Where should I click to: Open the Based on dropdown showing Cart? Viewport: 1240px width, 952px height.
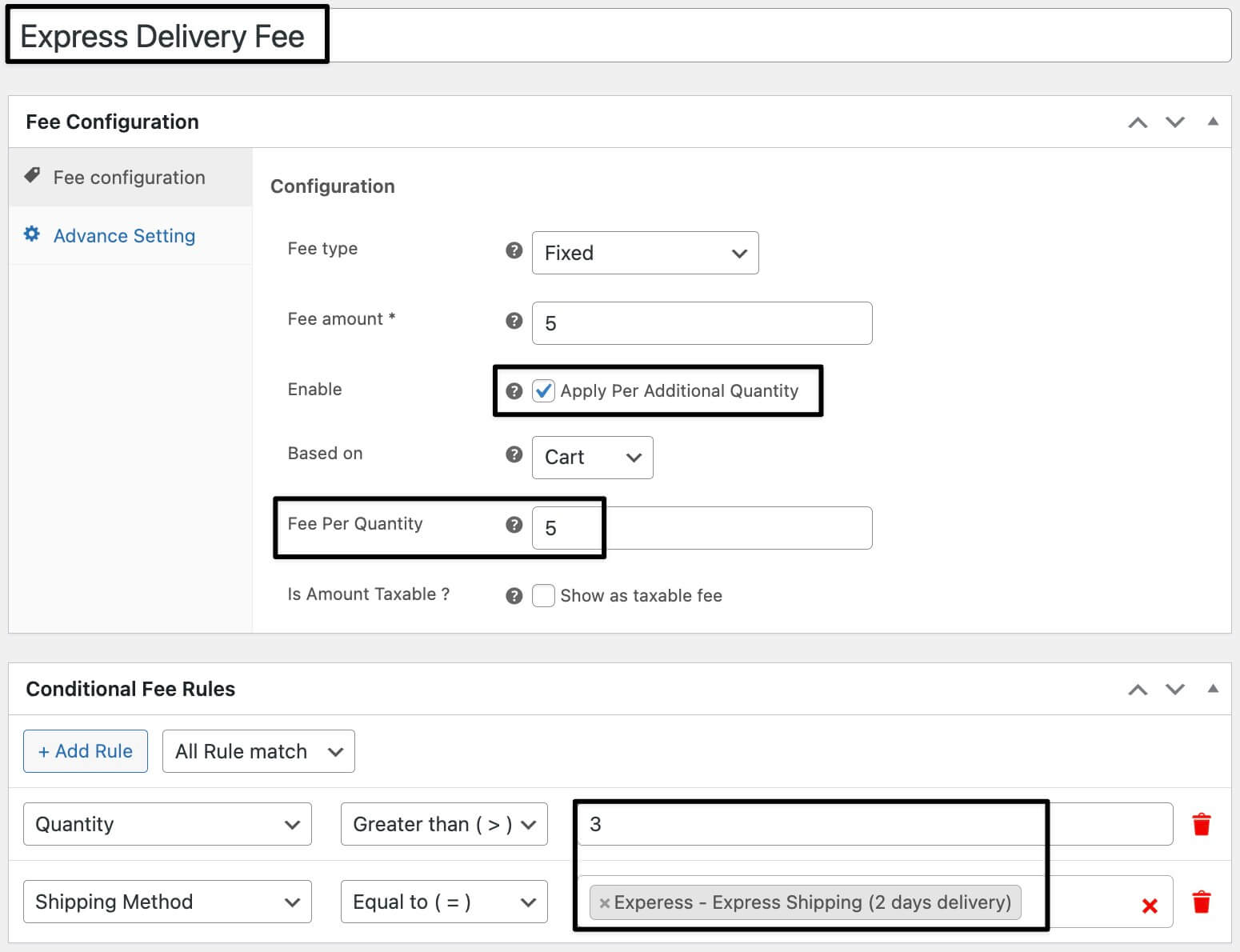click(x=592, y=458)
